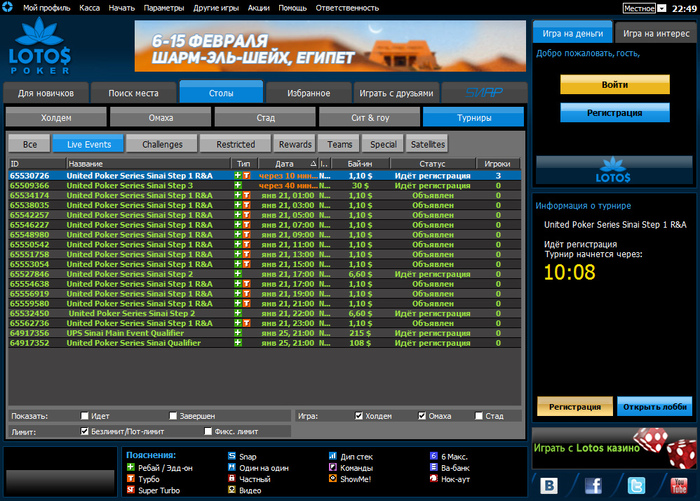
Task: Click the rebuy icon in UPS Sinai Main Event Qualifier row
Action: pyautogui.click(x=238, y=333)
